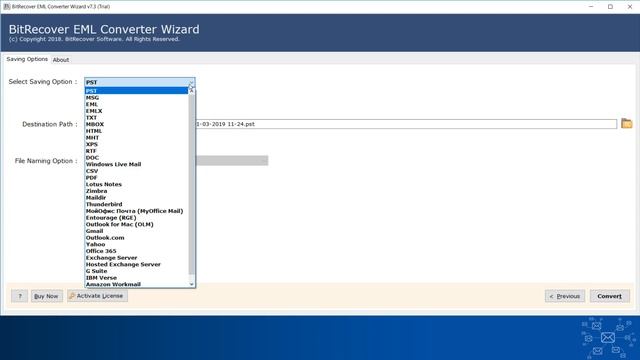This screenshot has width=640, height=360.
Task: Click Activate License with key icon
Action: tap(97, 296)
